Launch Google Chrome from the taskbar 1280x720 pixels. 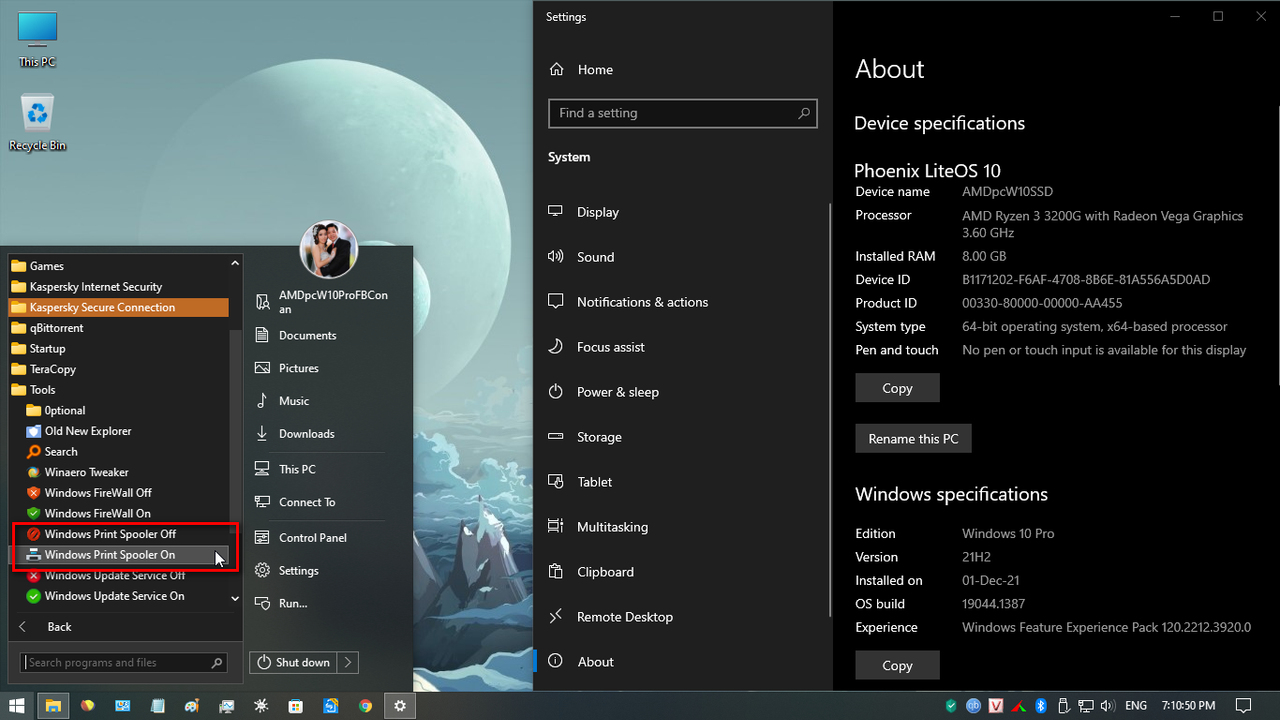pyautogui.click(x=366, y=705)
